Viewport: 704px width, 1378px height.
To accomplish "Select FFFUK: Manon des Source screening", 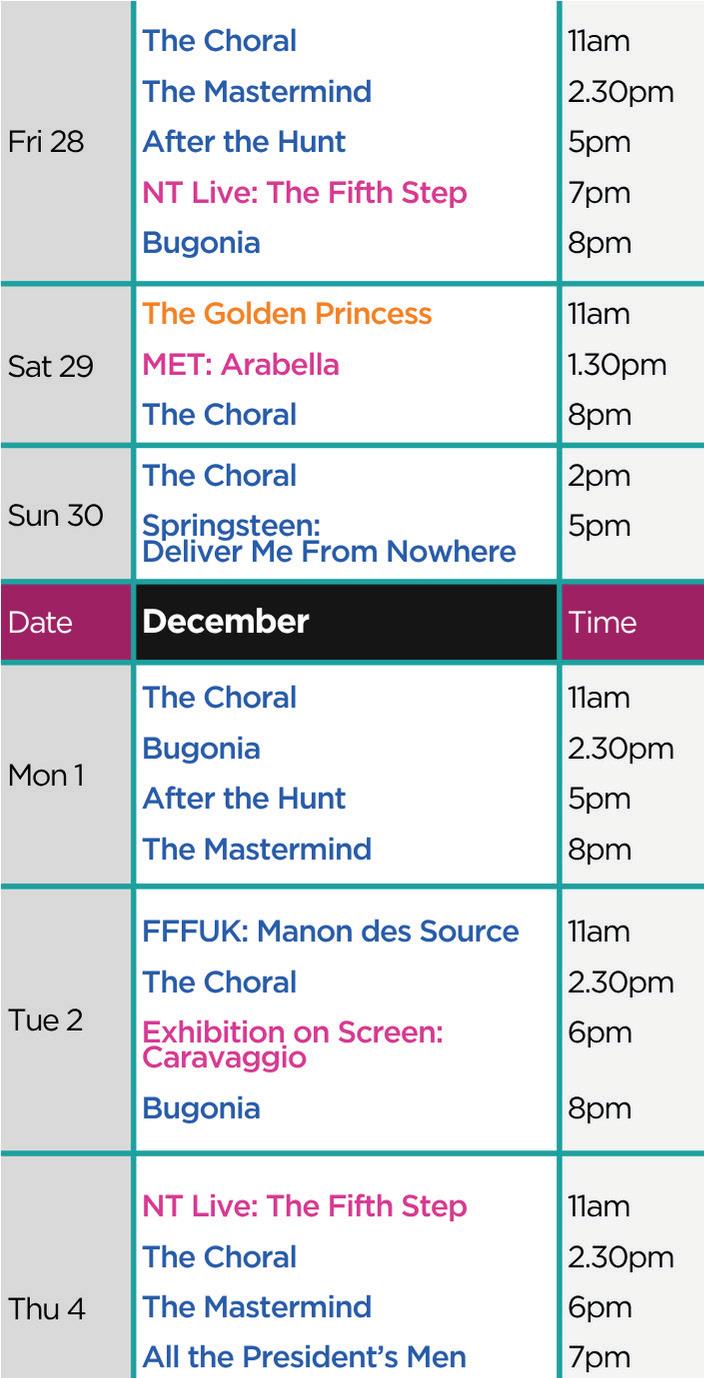I will (x=330, y=932).
